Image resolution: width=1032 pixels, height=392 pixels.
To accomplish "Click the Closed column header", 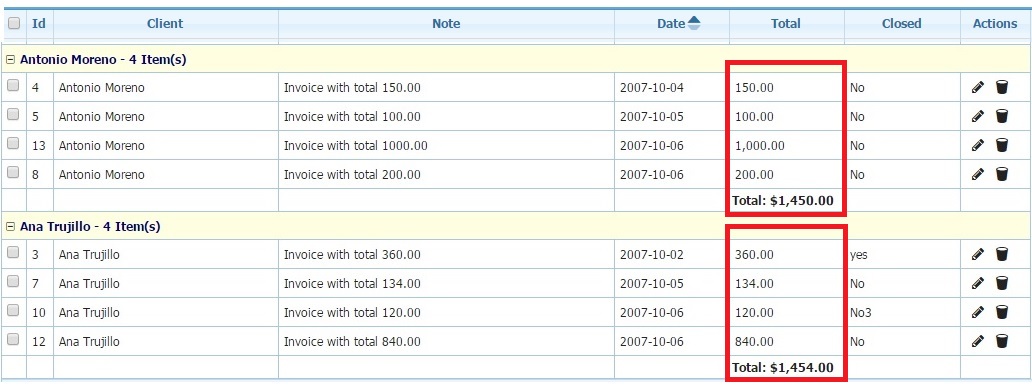I will pos(902,24).
